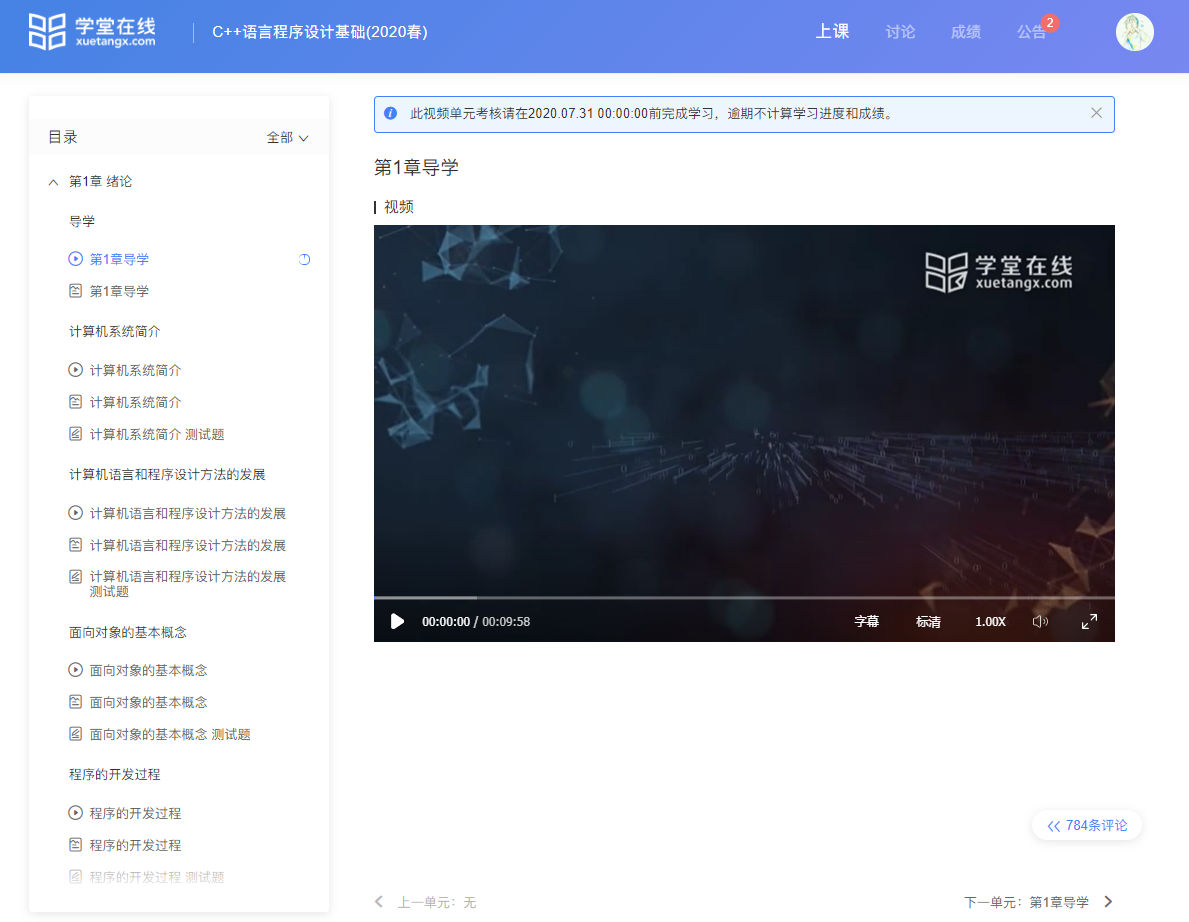The height and width of the screenshot is (922, 1189).
Task: Open the 全部 filter dropdown
Action: [287, 138]
